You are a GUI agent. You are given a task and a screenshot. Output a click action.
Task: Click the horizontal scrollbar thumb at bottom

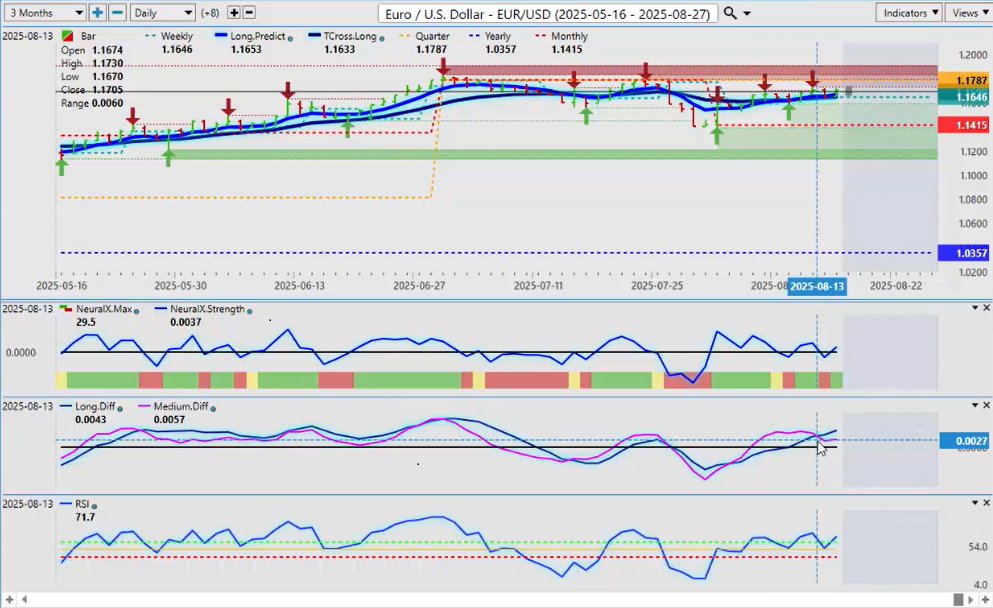pos(958,599)
